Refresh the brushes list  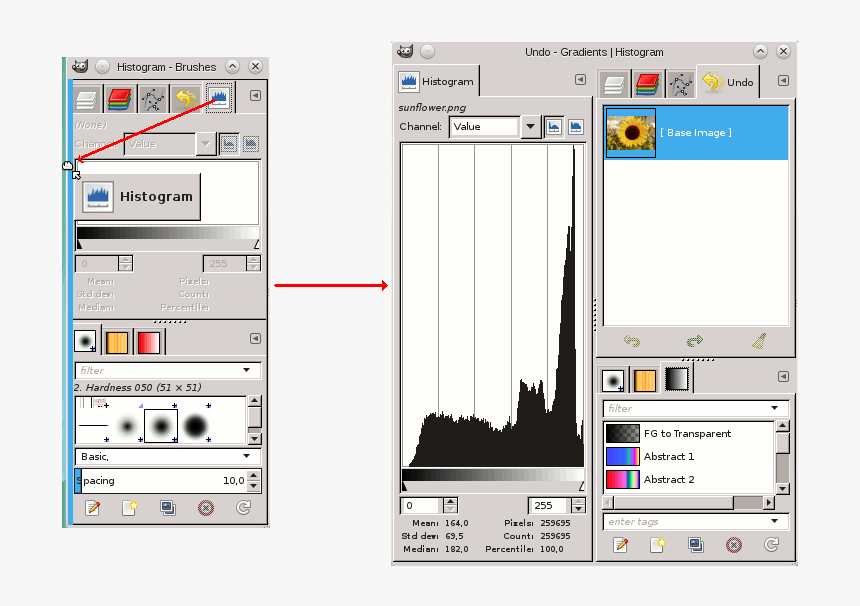243,508
